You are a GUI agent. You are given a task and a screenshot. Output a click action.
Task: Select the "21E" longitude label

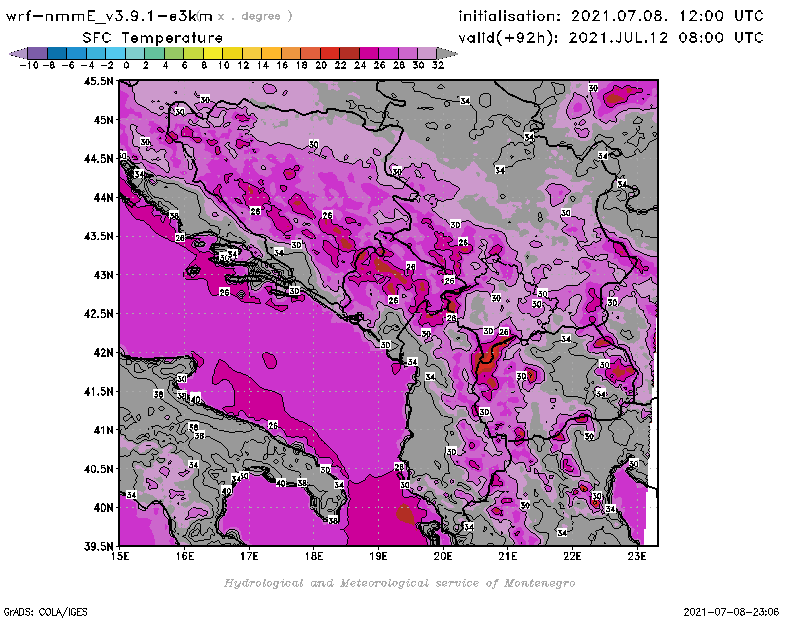508,556
